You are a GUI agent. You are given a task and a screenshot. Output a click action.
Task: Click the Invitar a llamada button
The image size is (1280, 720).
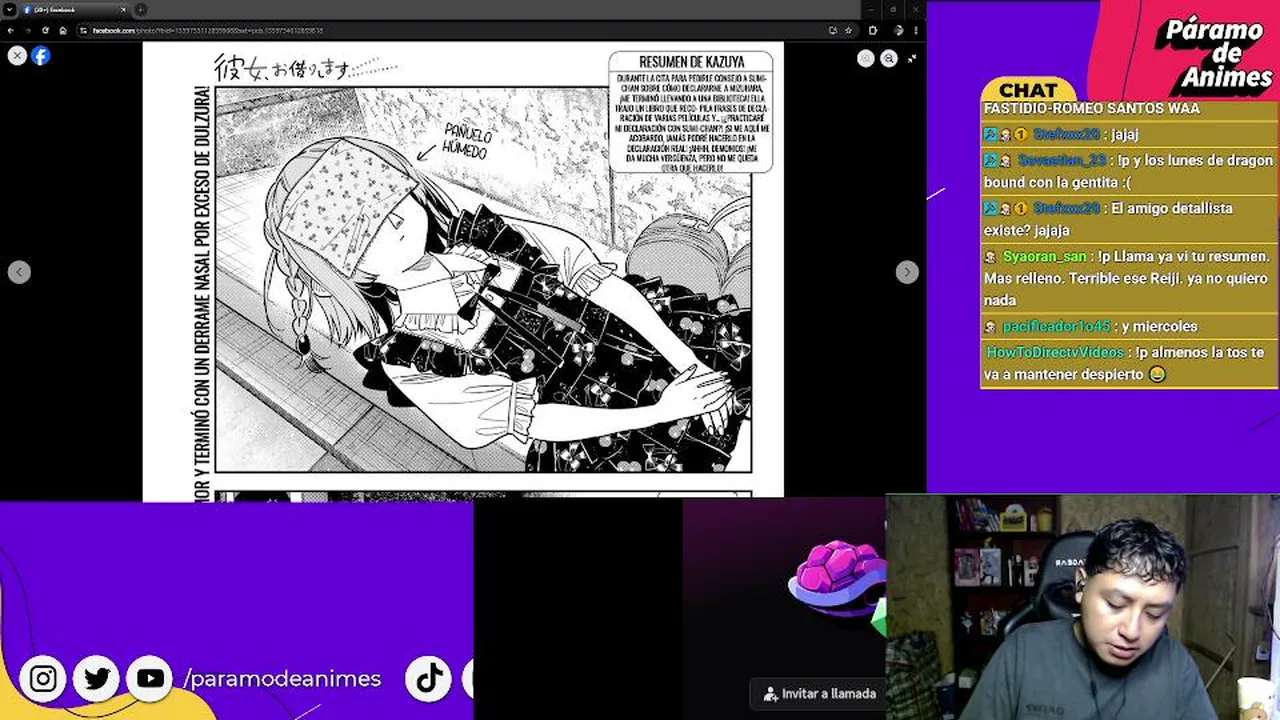tap(819, 693)
